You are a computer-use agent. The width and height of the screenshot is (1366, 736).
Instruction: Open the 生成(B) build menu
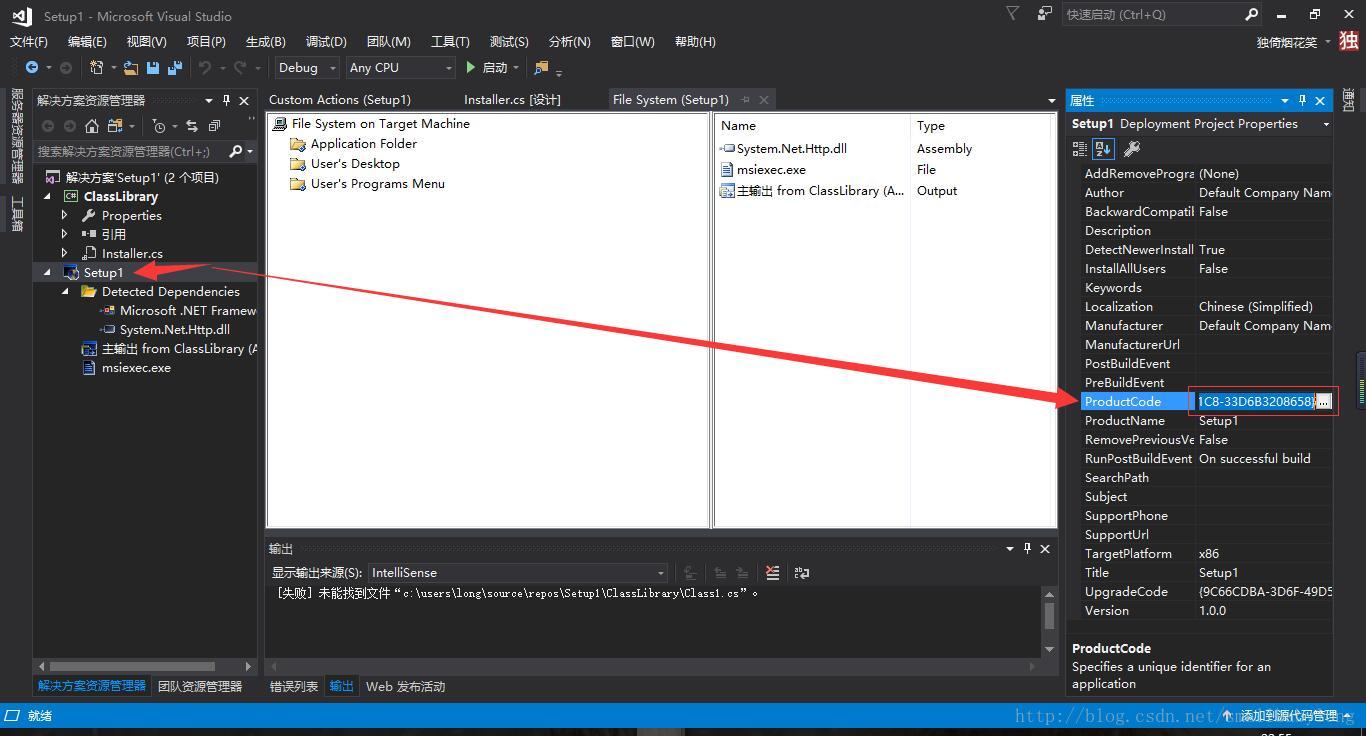click(x=266, y=41)
